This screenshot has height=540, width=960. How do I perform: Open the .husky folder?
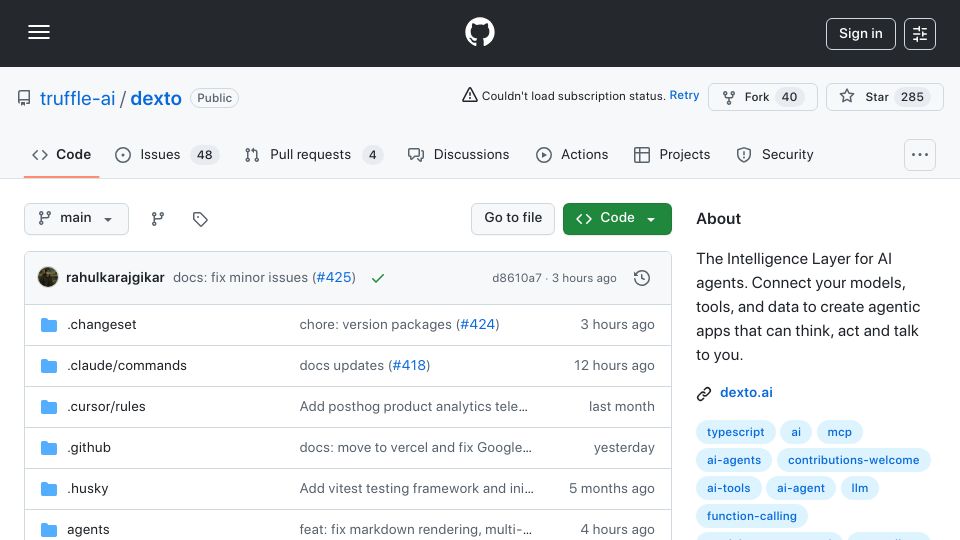pos(88,489)
